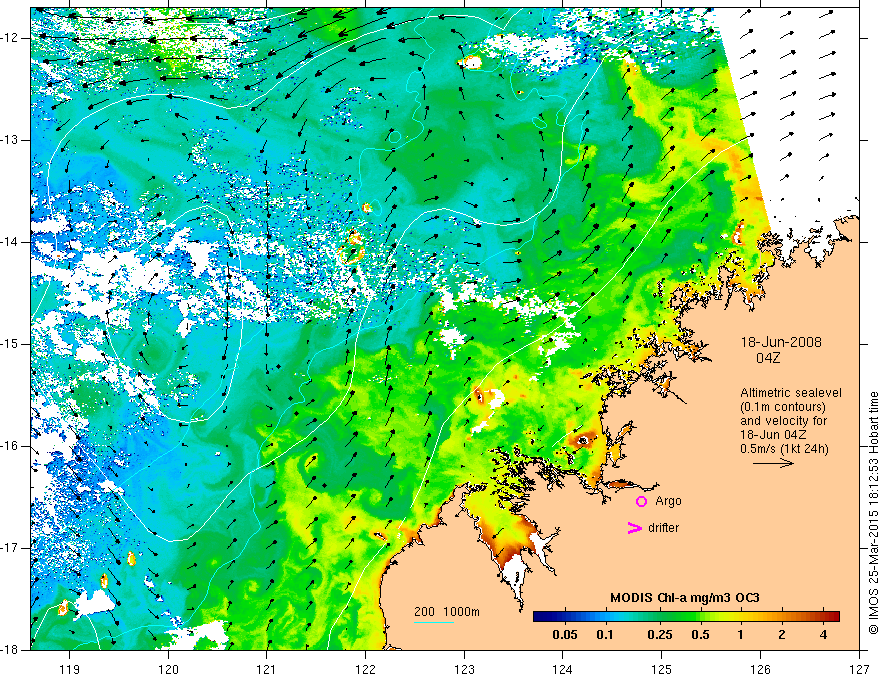The image size is (880, 680).
Task: Click the colorbar tick label 0.25
Action: 660,635
